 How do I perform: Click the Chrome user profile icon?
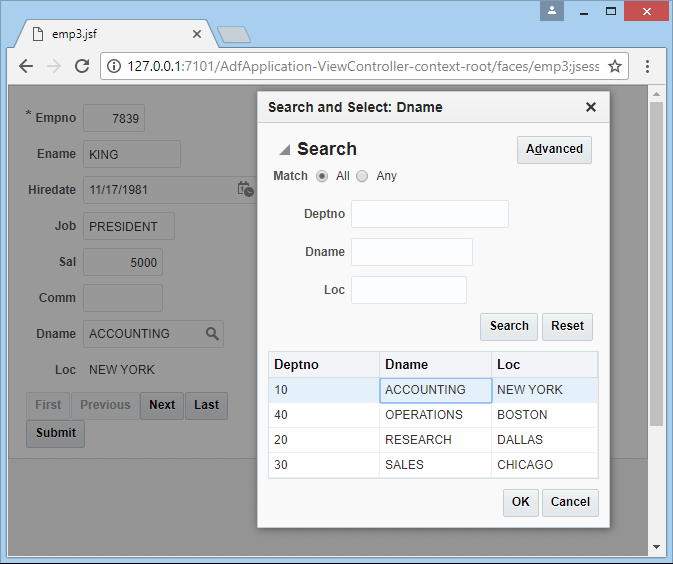point(552,11)
